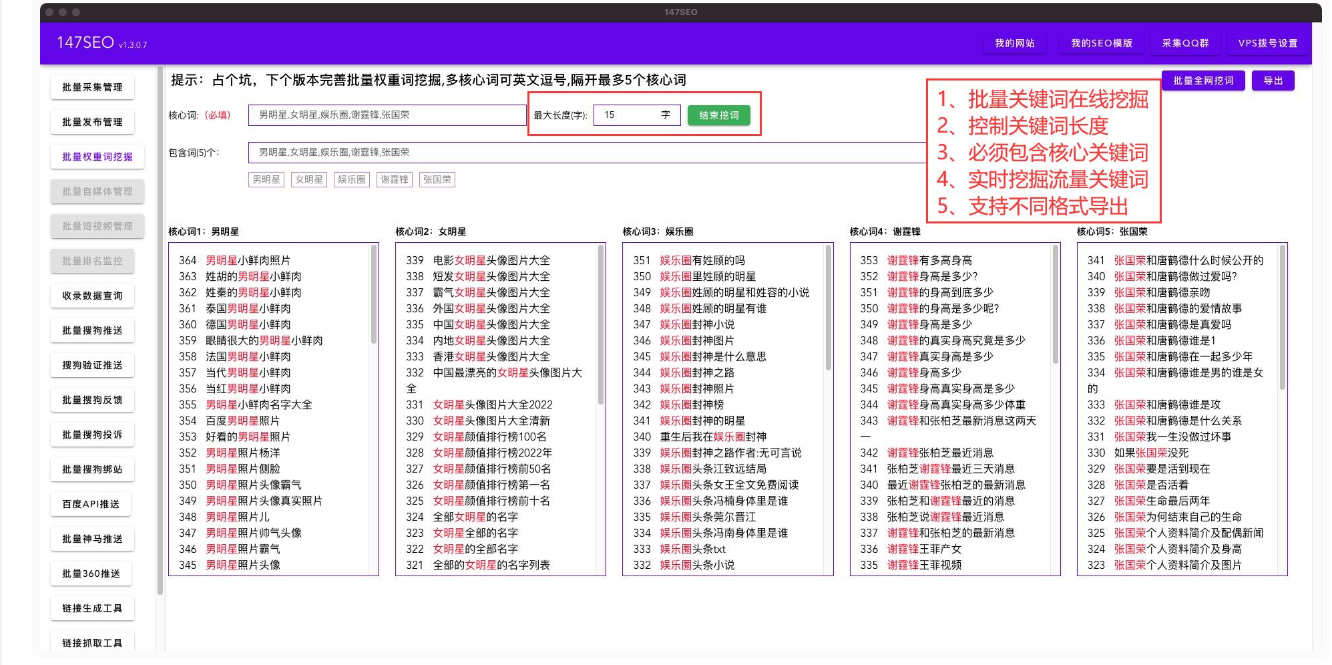Select the 娱乐圈 keyword tag
The width and height of the screenshot is (1332, 665).
[x=350, y=180]
